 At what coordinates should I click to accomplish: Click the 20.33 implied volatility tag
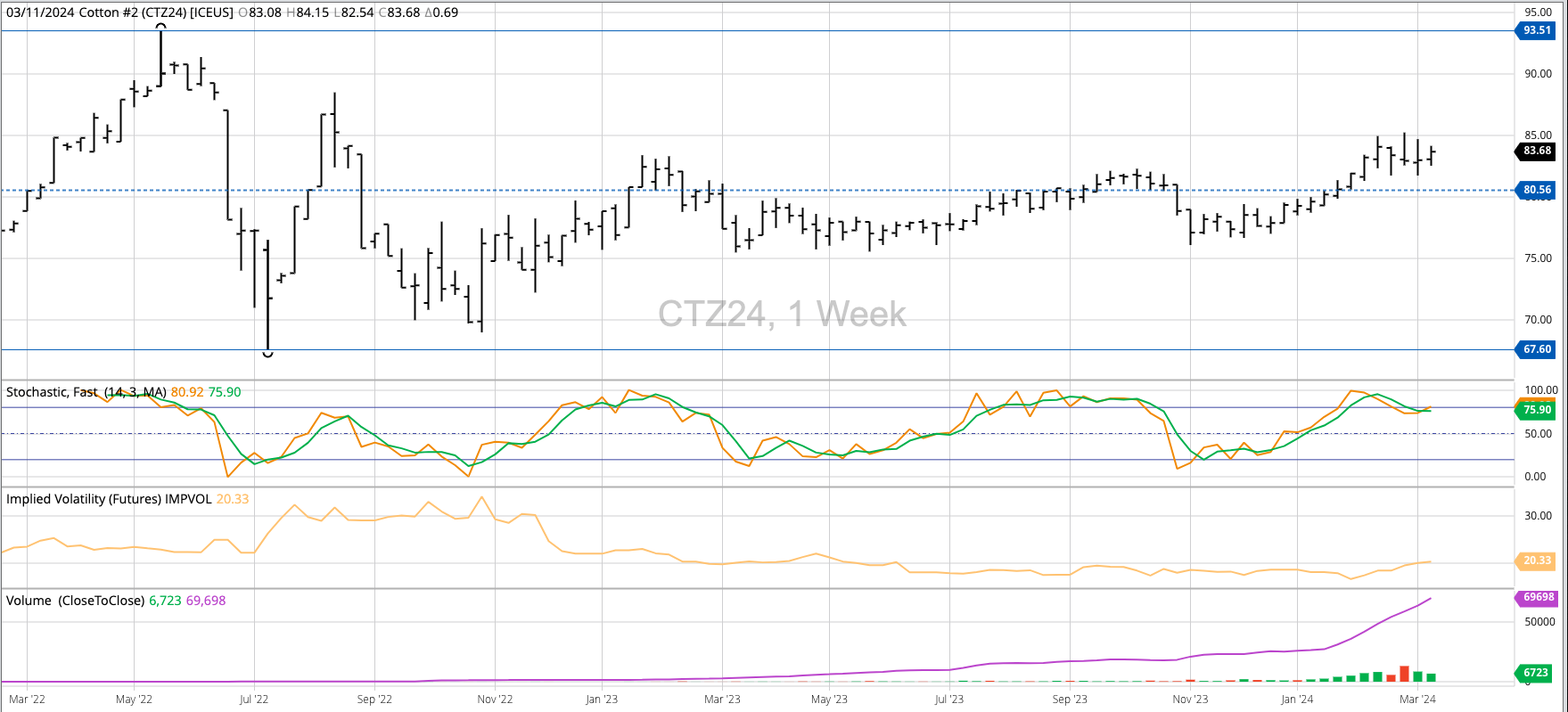click(x=1537, y=561)
